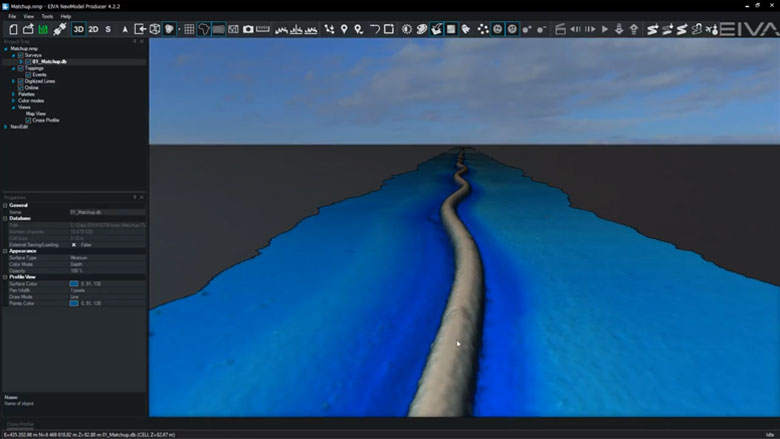Click the ruler measure tool icon
This screenshot has width=780, height=439.
point(263,29)
